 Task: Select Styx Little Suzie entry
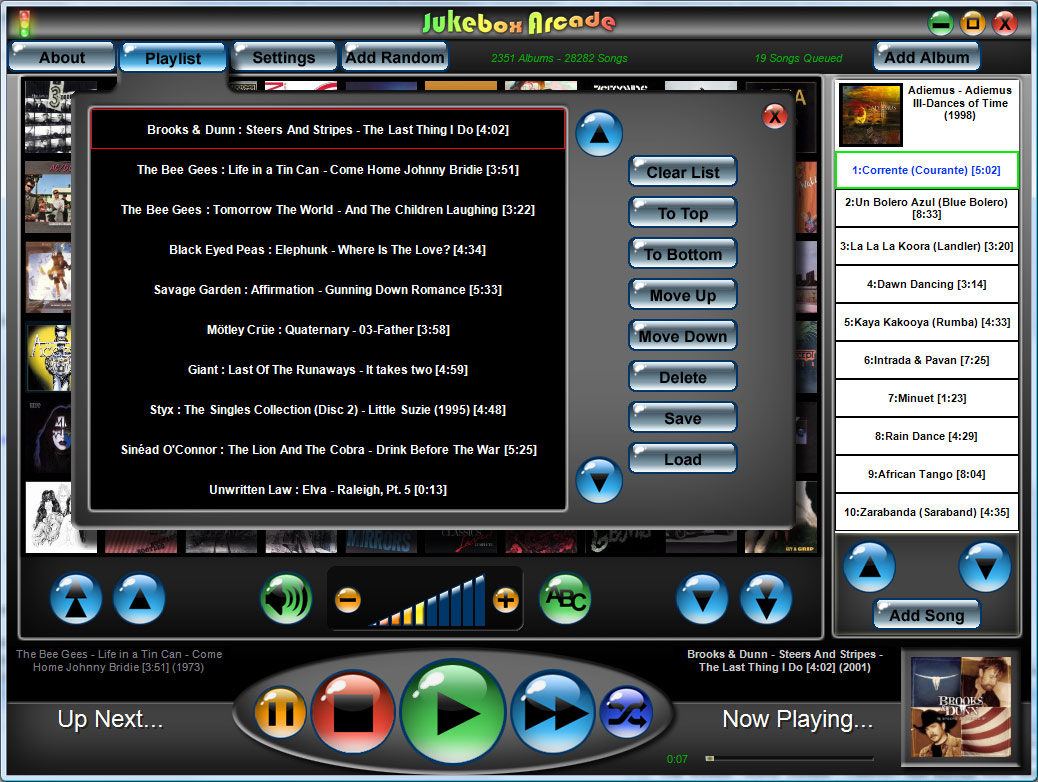point(328,410)
